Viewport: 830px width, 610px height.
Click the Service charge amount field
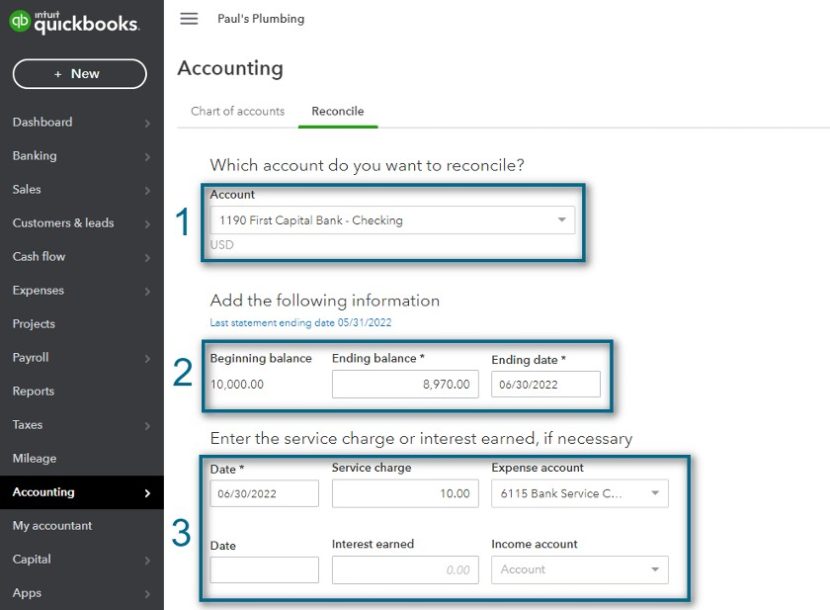(405, 492)
